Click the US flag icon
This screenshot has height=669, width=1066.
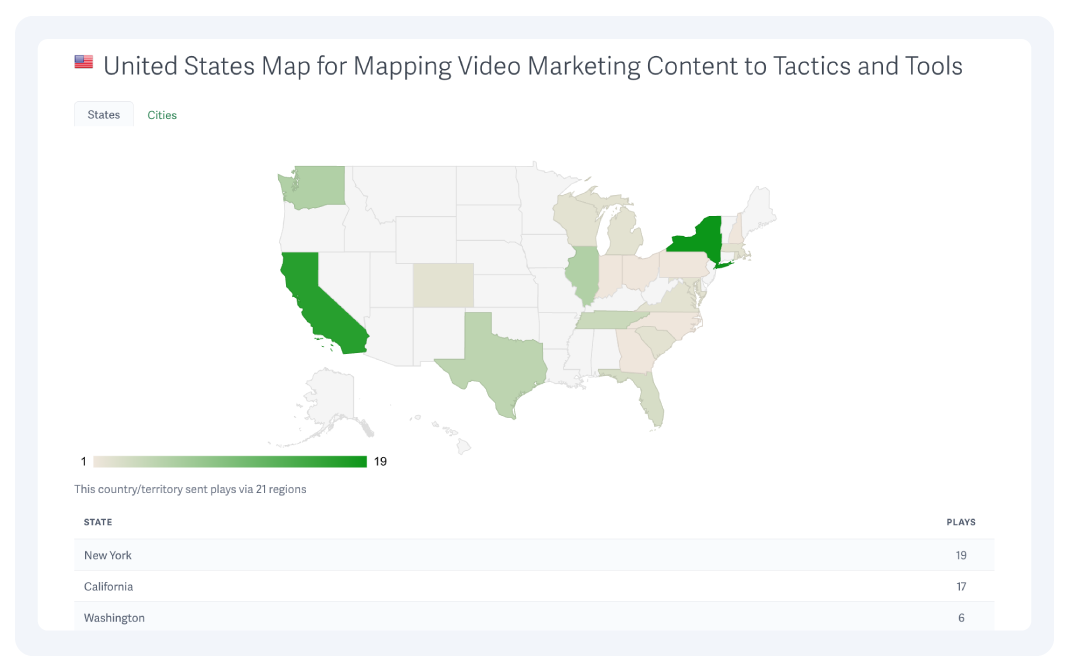[x=84, y=62]
